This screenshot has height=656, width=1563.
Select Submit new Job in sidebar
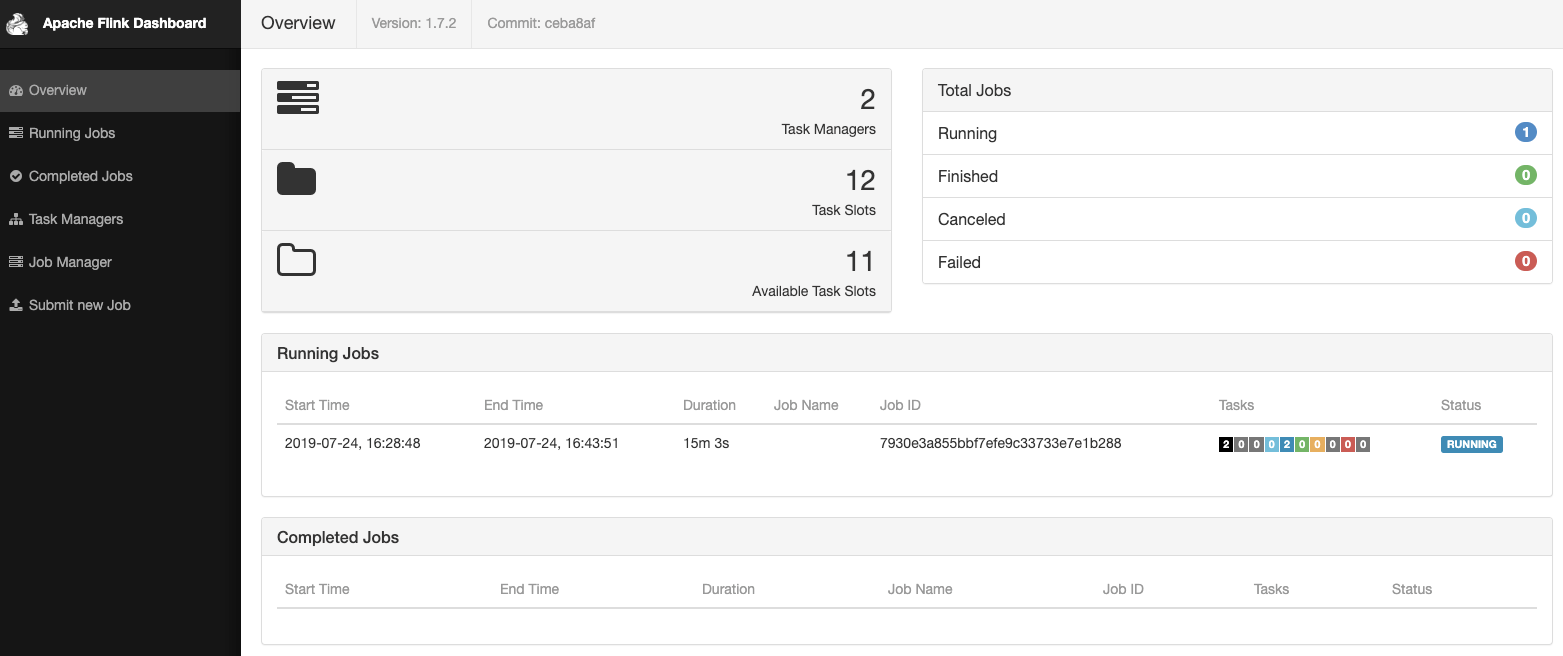click(x=80, y=305)
